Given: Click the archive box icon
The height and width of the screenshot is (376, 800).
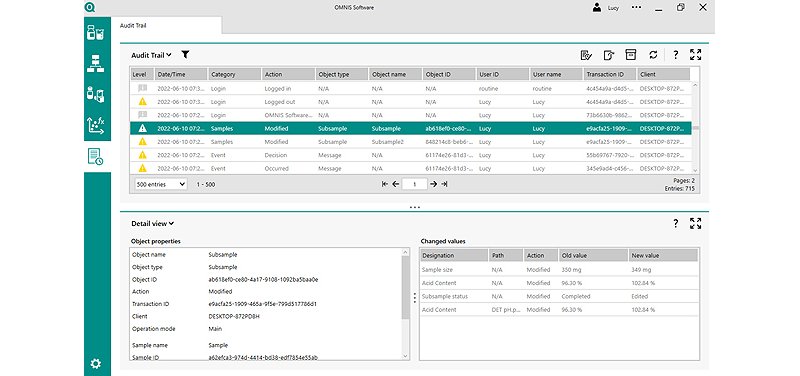Looking at the screenshot, I should pyautogui.click(x=631, y=55).
